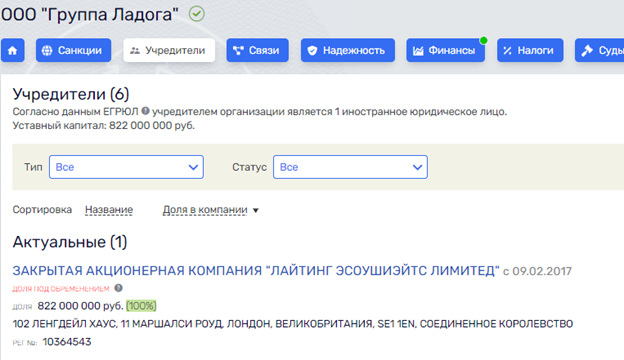Image resolution: width=624 pixels, height=360 pixels.
Task: Click the London address line
Action: point(292,324)
